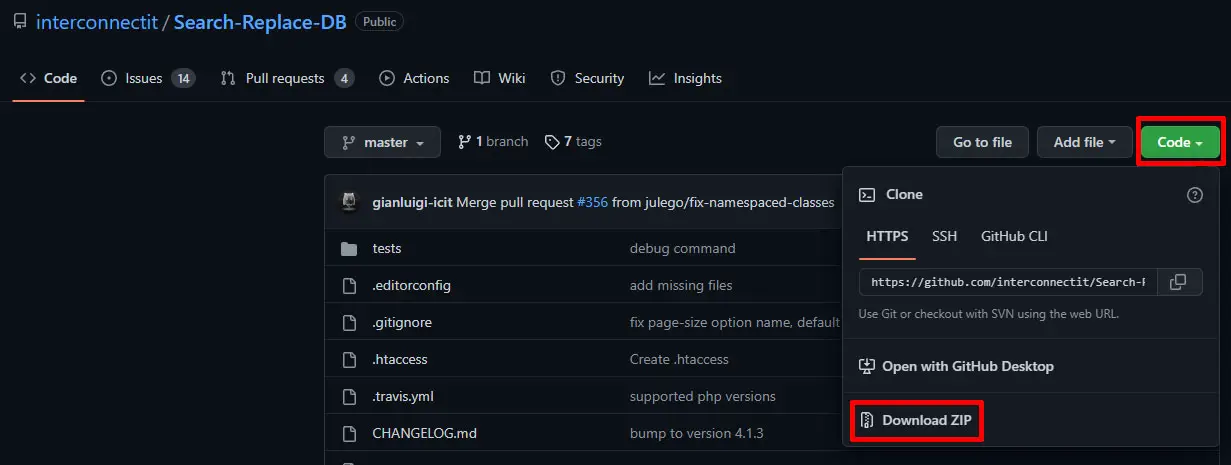Open the clone help question mark icon
Screen dimensions: 1231x465
pos(1194,195)
